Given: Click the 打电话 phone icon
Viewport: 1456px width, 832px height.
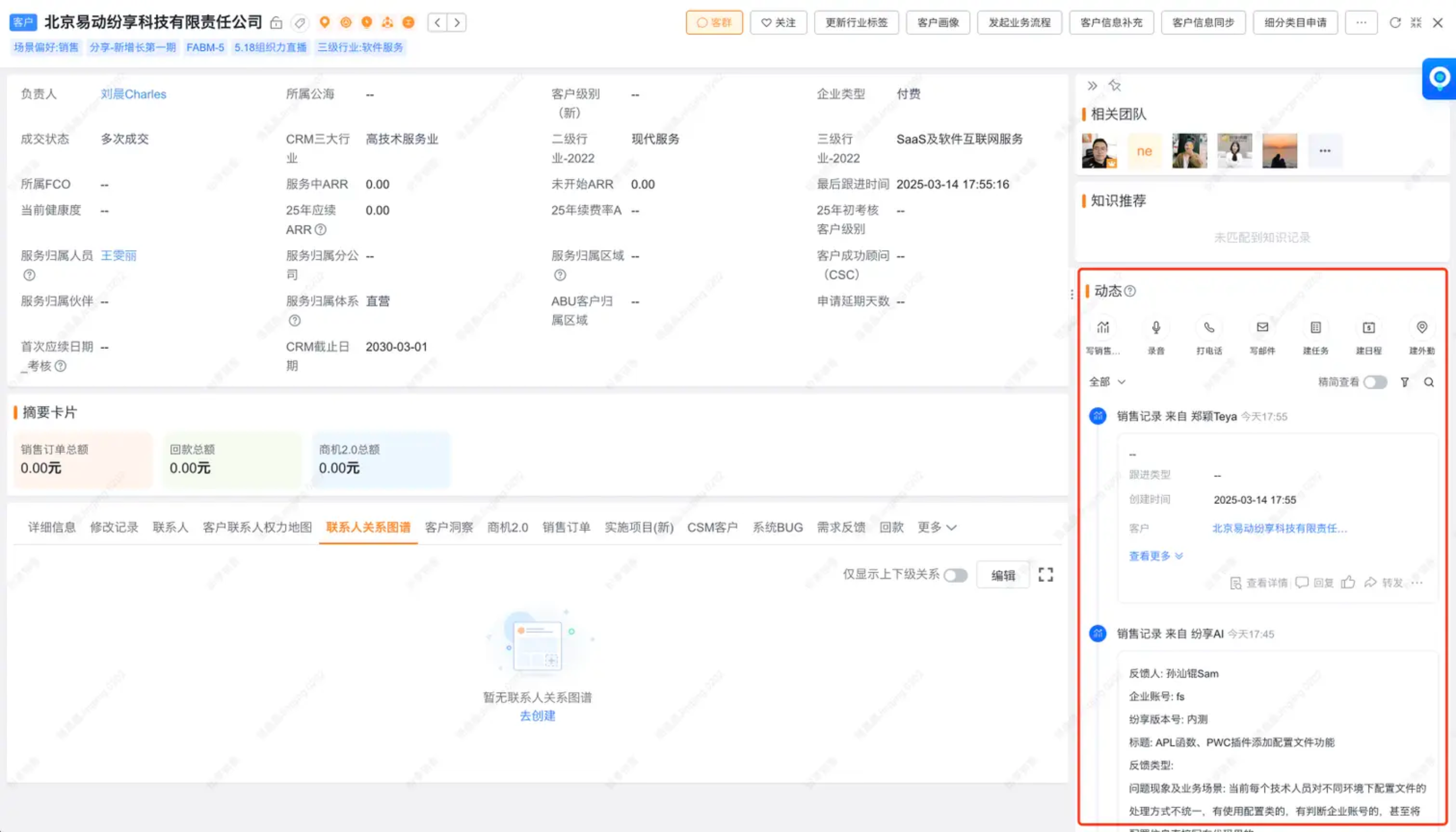Looking at the screenshot, I should (1209, 328).
